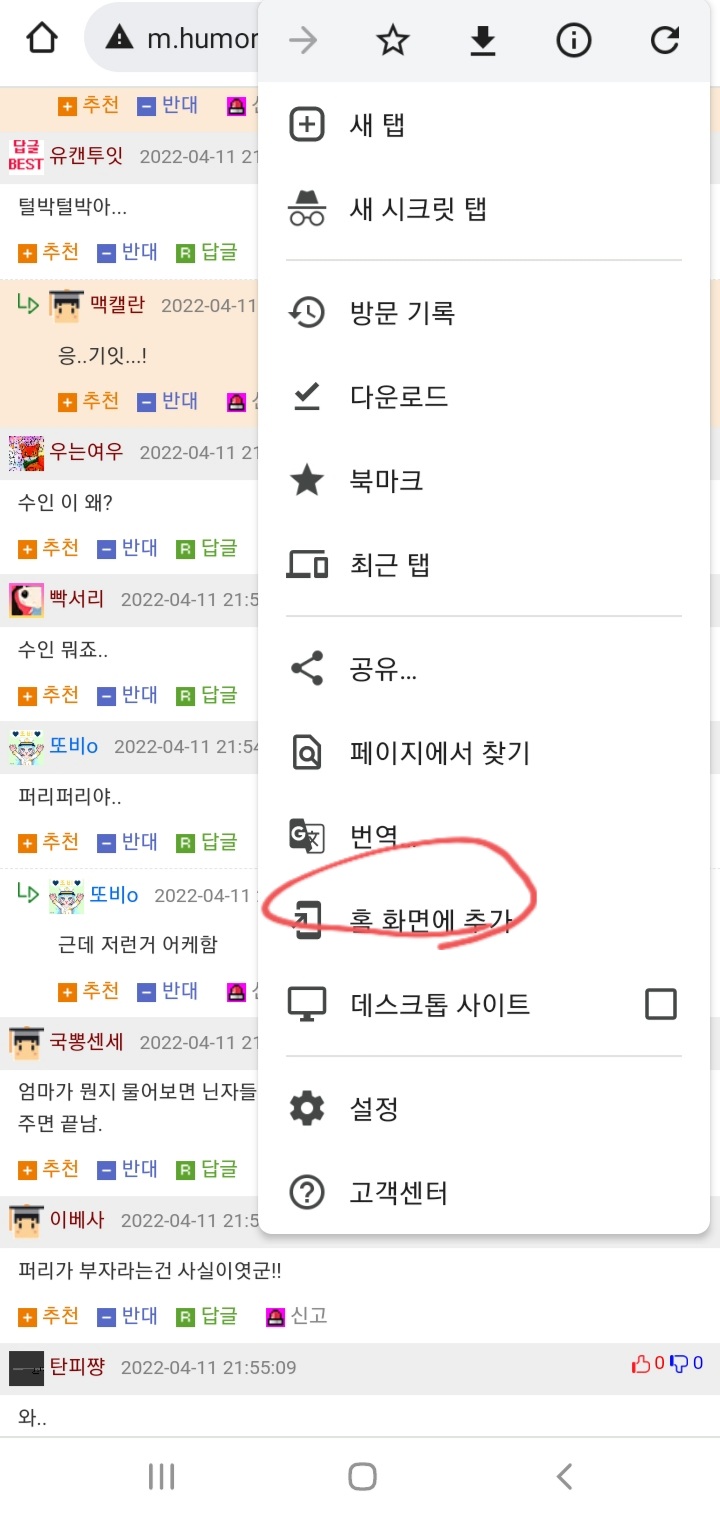Tap the forward arrow in menu toolbar
720x1520 pixels.
[303, 40]
